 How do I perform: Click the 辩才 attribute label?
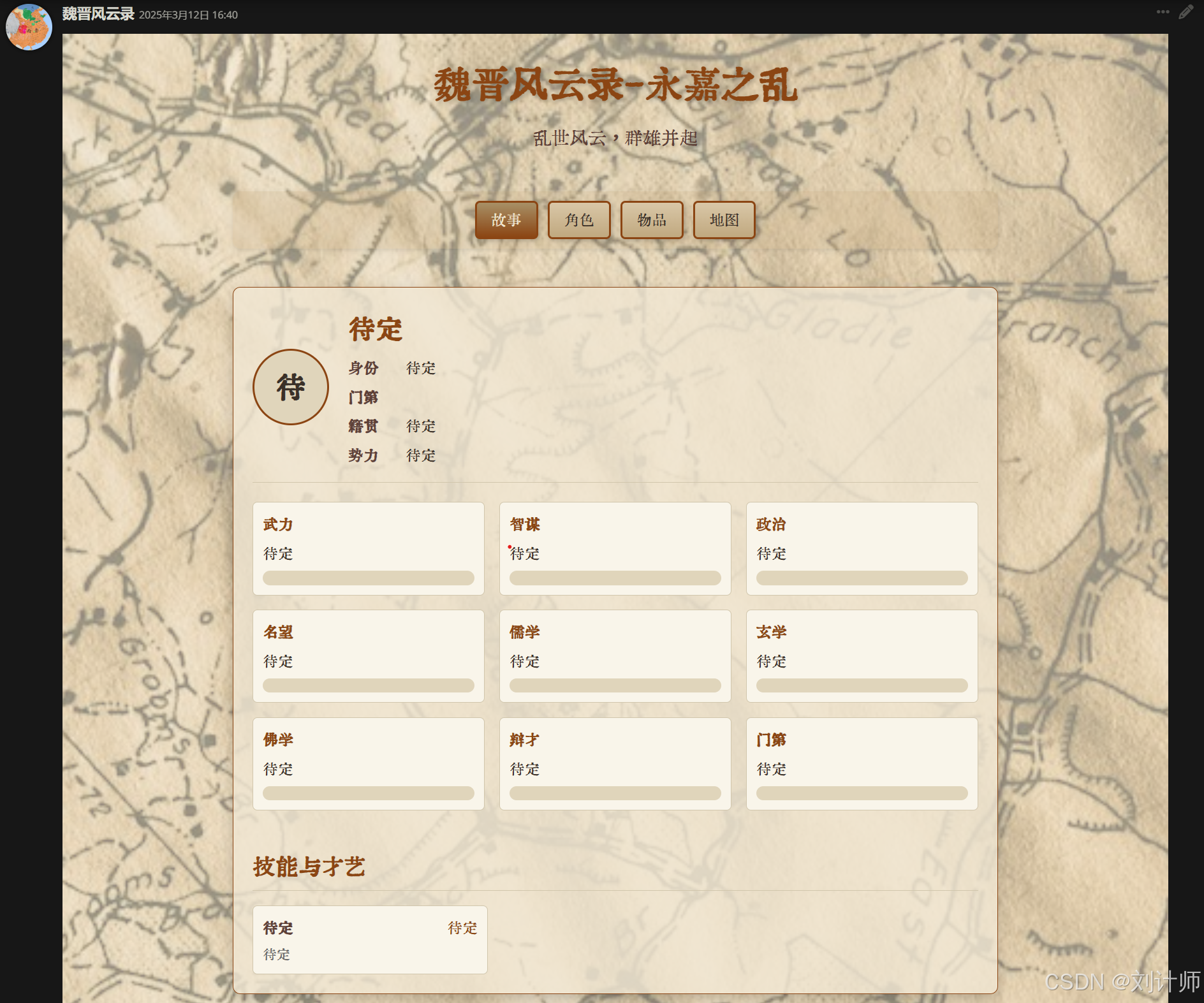coord(525,740)
